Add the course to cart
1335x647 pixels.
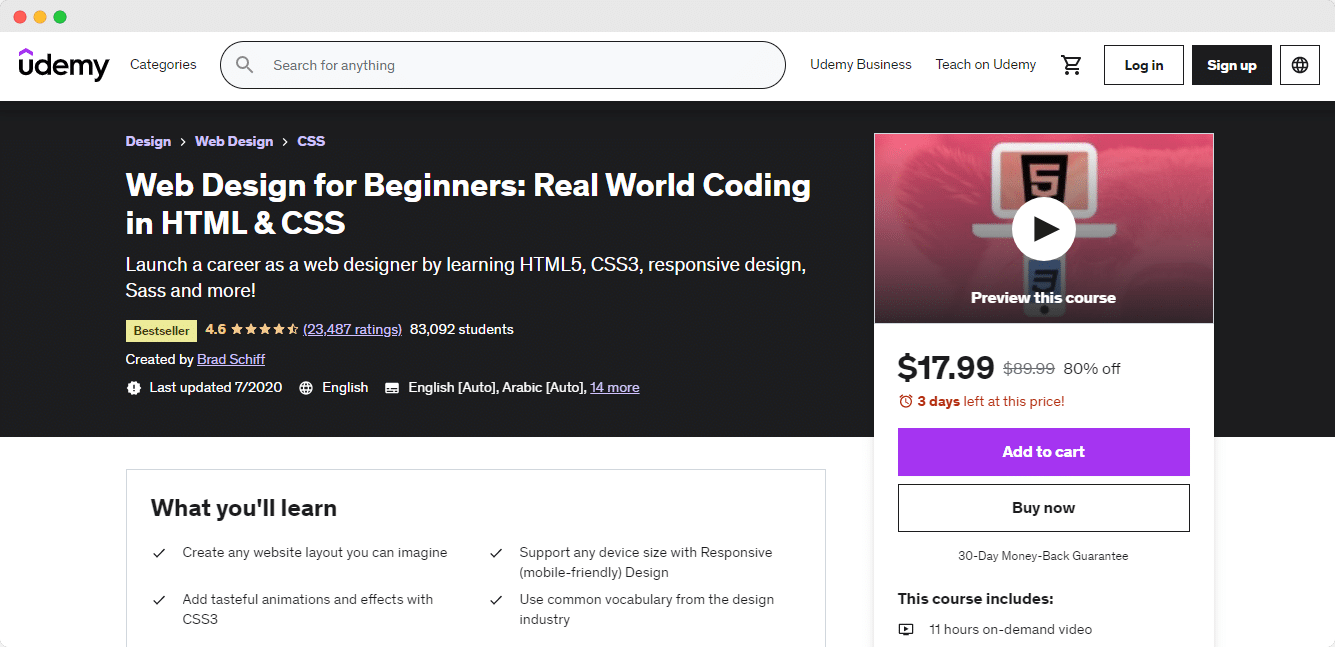click(1044, 452)
